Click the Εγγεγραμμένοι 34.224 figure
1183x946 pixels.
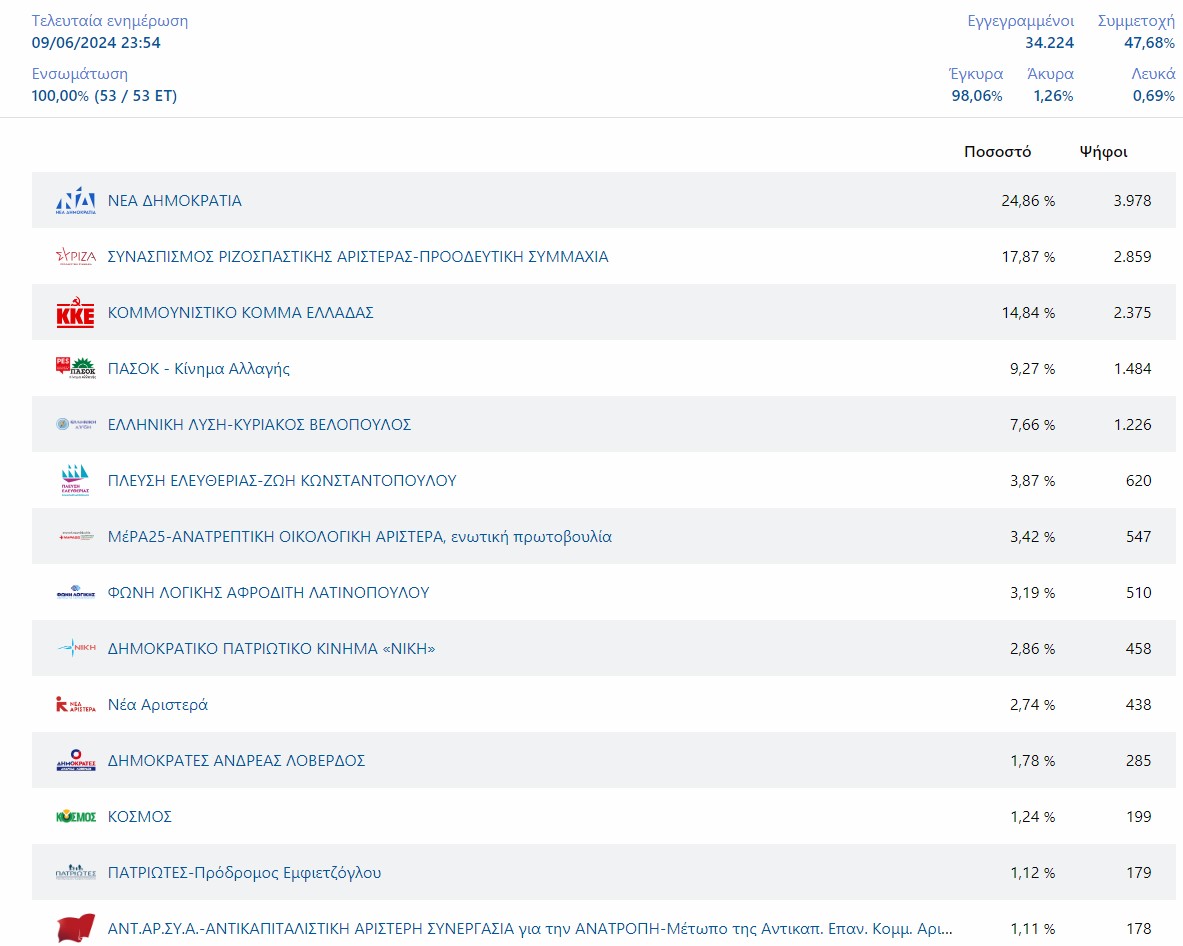point(1049,43)
